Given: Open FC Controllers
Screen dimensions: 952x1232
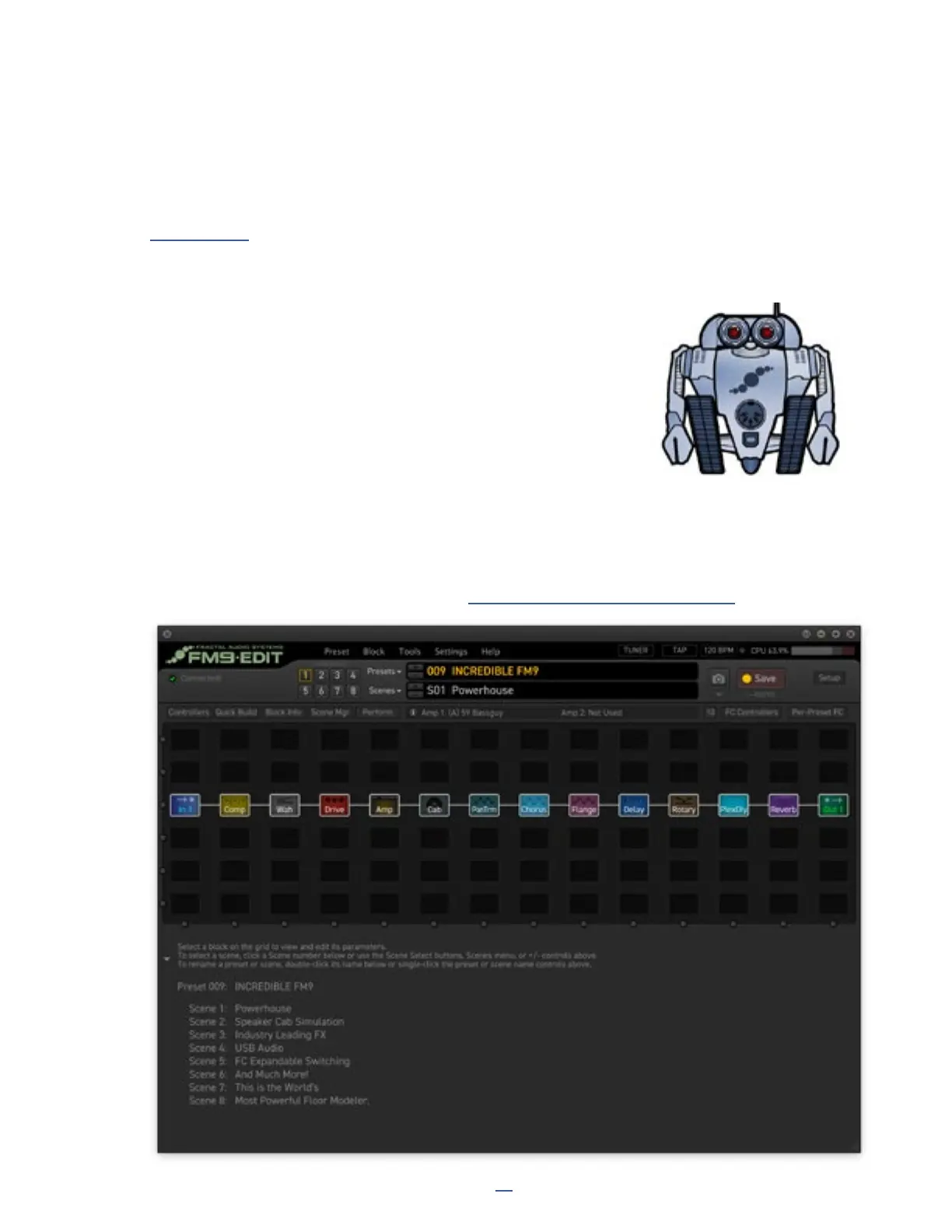Looking at the screenshot, I should tap(751, 712).
